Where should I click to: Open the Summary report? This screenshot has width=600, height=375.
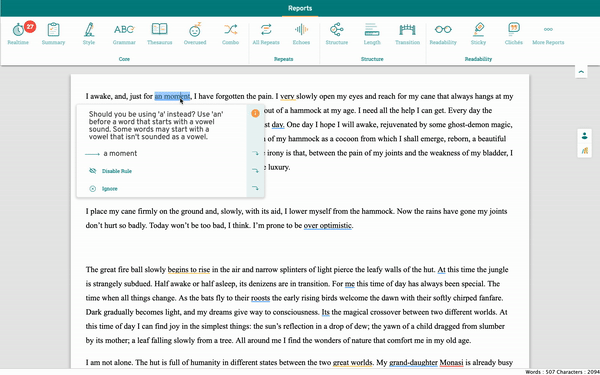coord(53,34)
